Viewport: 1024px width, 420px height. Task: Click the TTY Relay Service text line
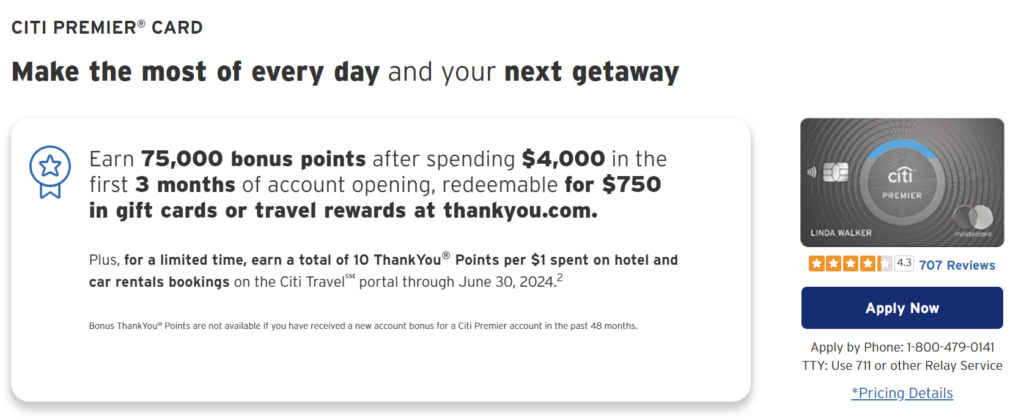[x=902, y=366]
